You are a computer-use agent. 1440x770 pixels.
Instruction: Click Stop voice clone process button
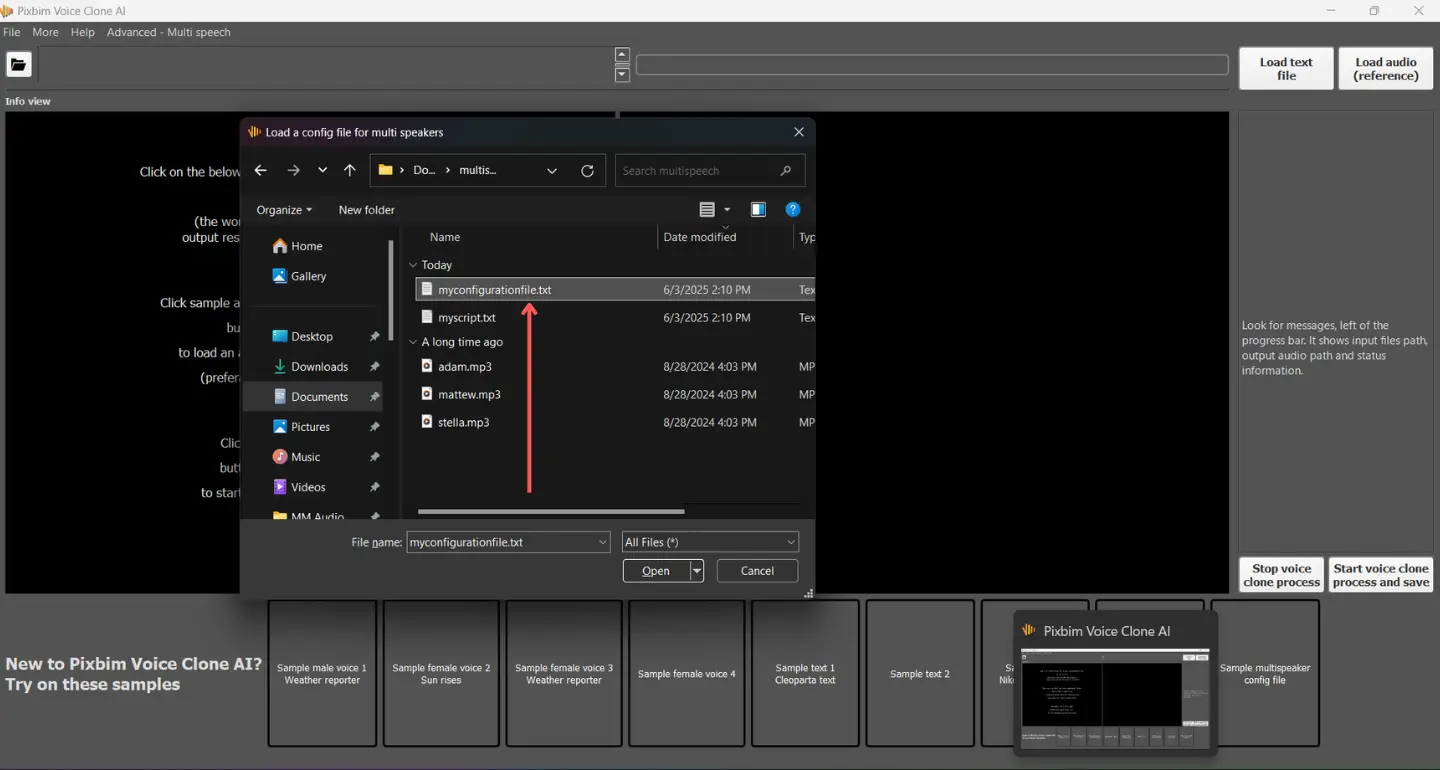(1282, 575)
